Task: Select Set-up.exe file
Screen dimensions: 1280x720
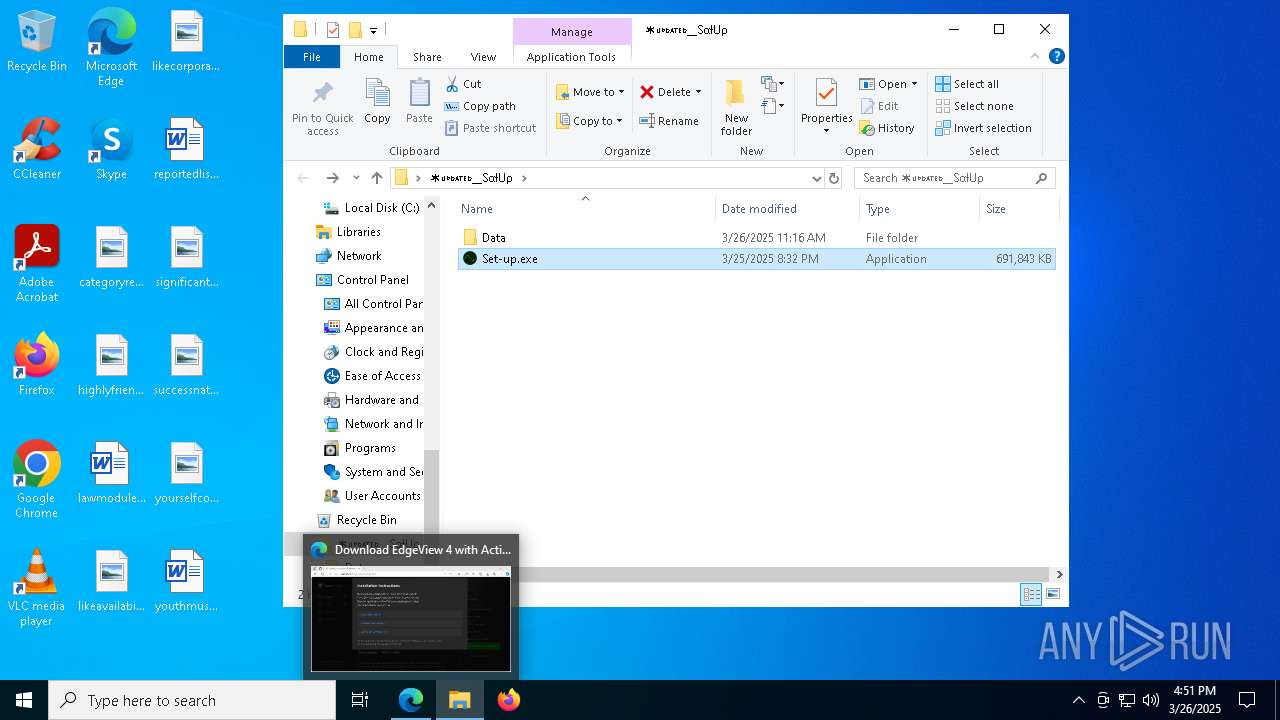Action: click(x=757, y=259)
